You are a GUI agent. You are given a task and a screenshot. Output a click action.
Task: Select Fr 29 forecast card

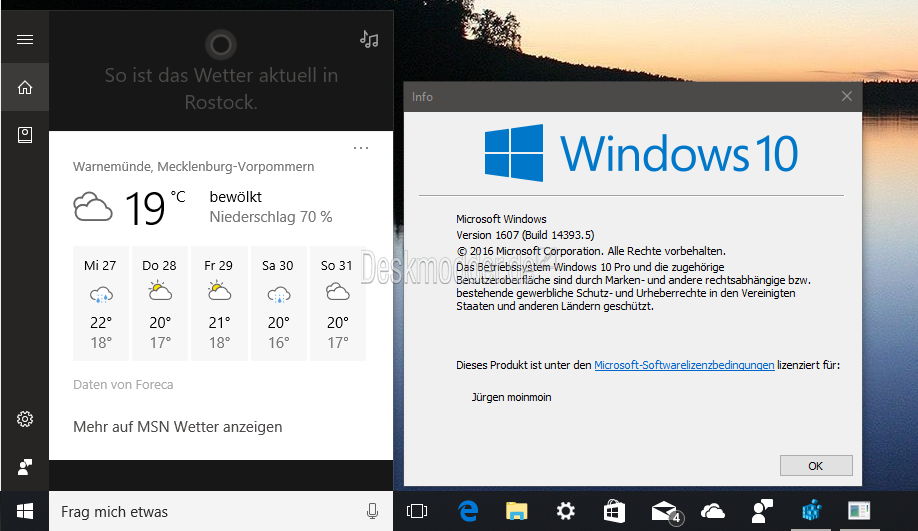click(x=219, y=303)
